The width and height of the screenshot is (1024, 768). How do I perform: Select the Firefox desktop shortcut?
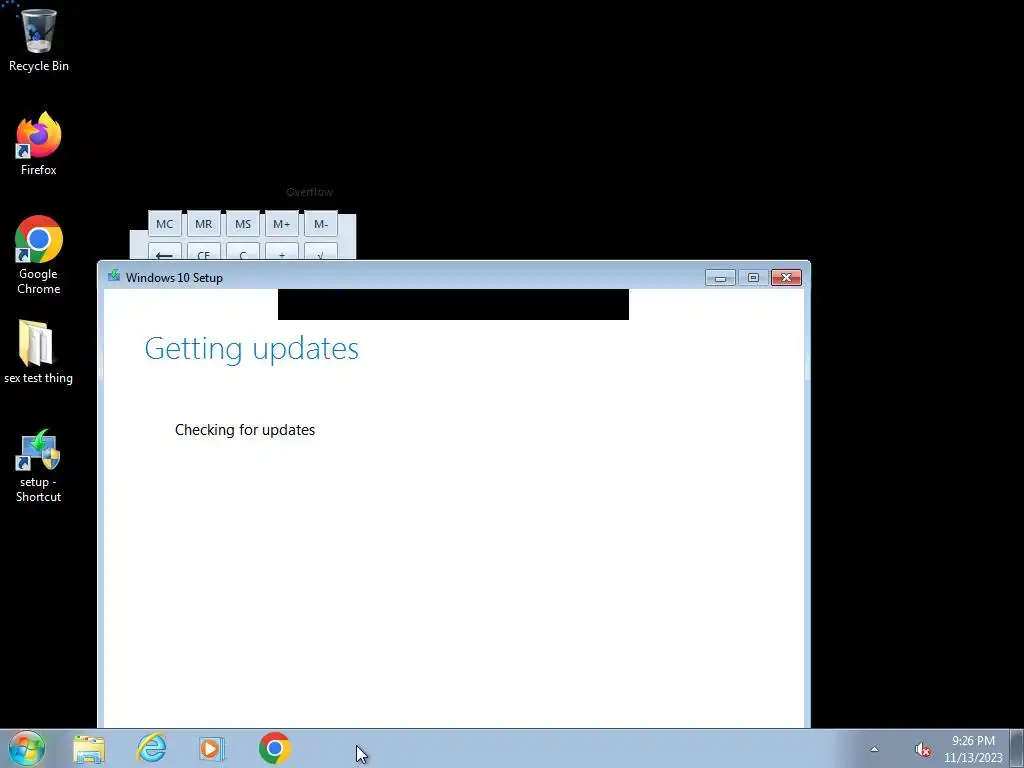[x=39, y=144]
